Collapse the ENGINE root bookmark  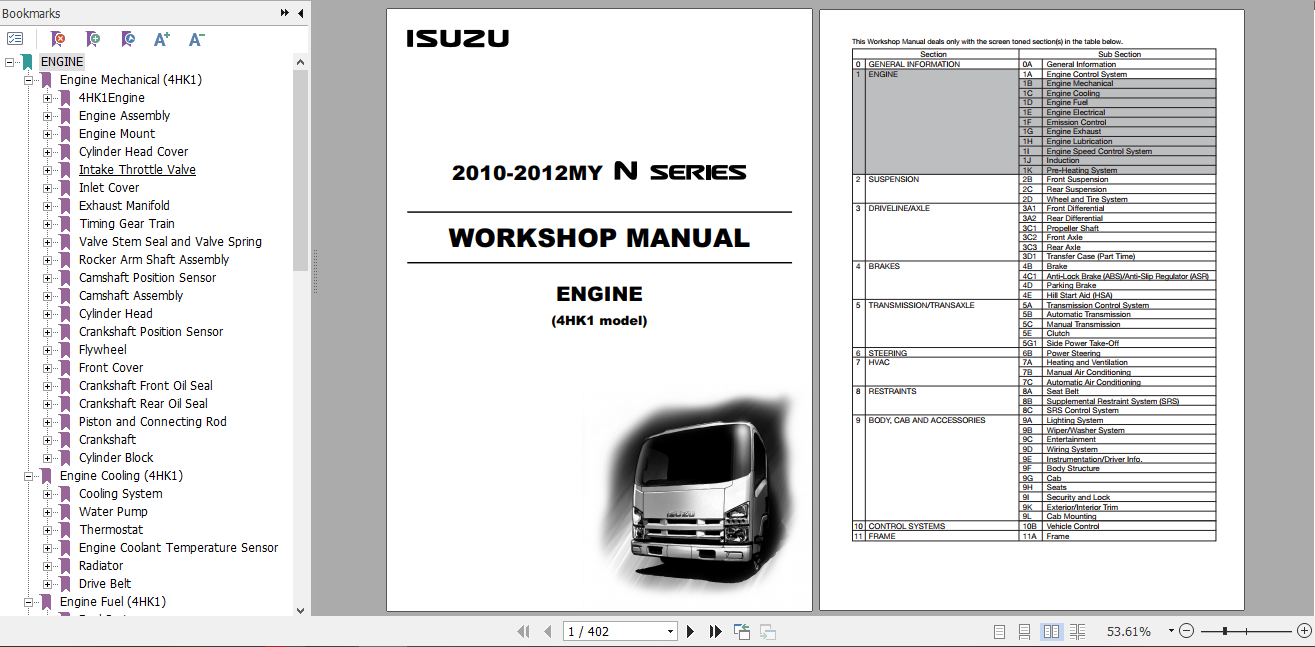[x=9, y=62]
